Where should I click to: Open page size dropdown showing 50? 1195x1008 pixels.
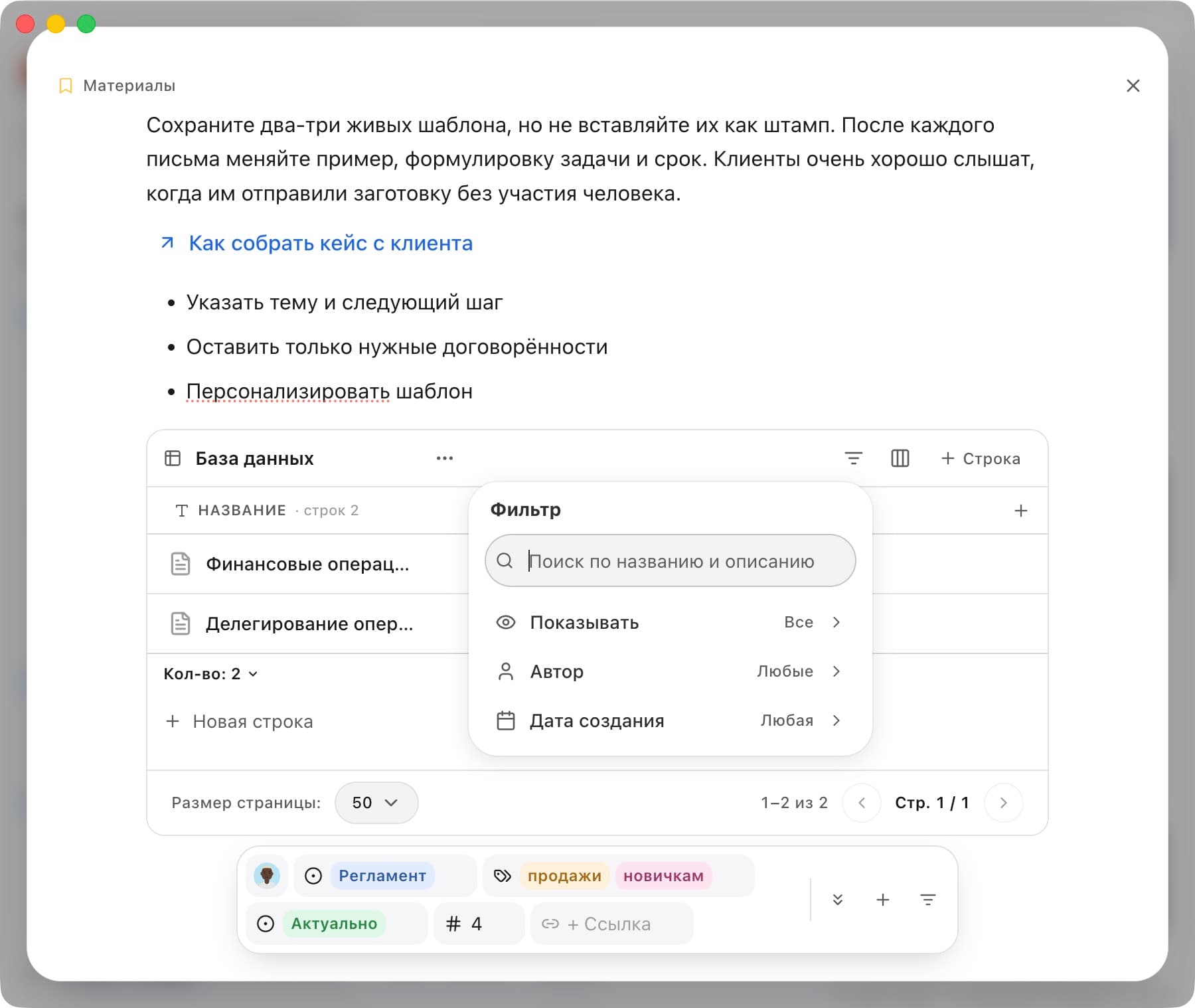tap(376, 803)
